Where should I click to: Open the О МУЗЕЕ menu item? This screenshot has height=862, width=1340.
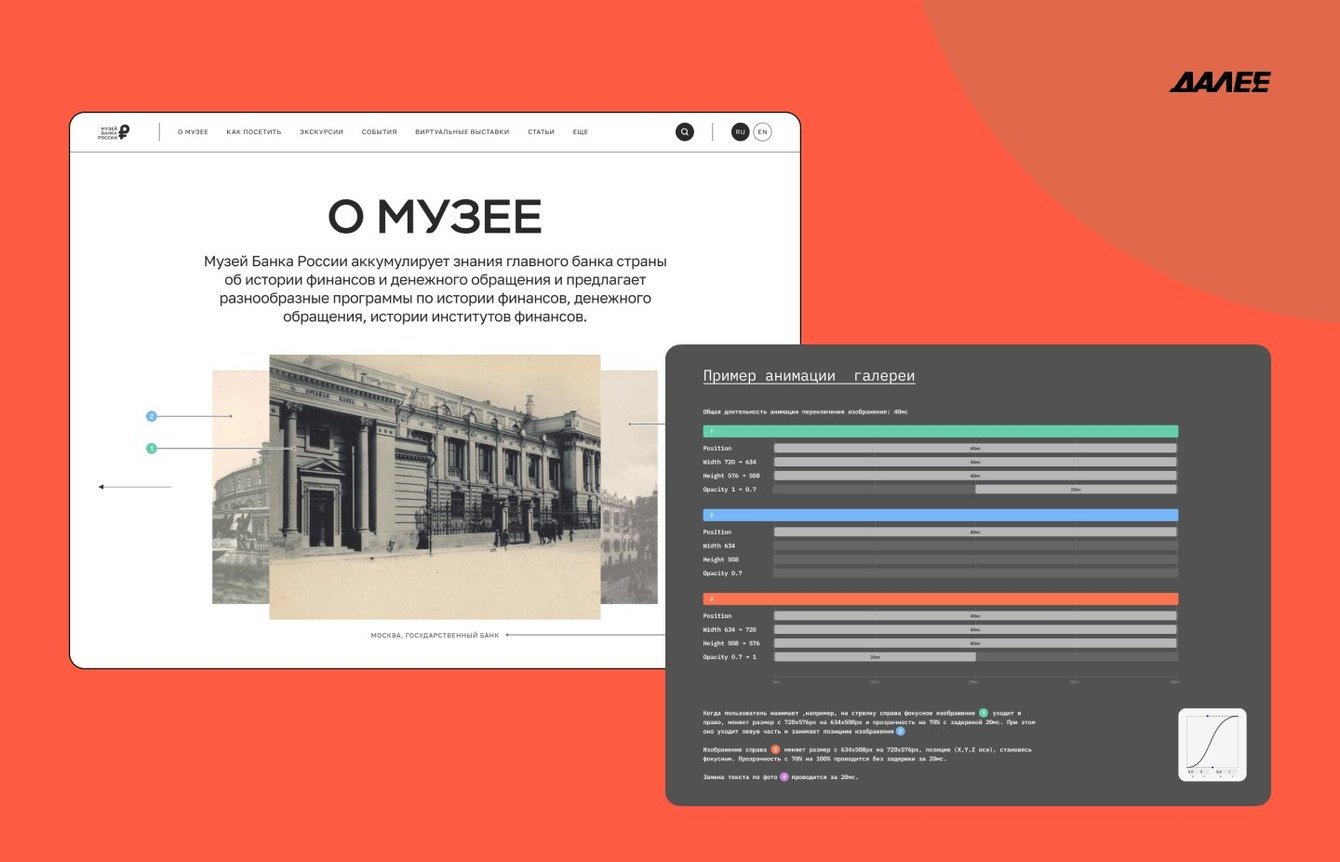[193, 132]
